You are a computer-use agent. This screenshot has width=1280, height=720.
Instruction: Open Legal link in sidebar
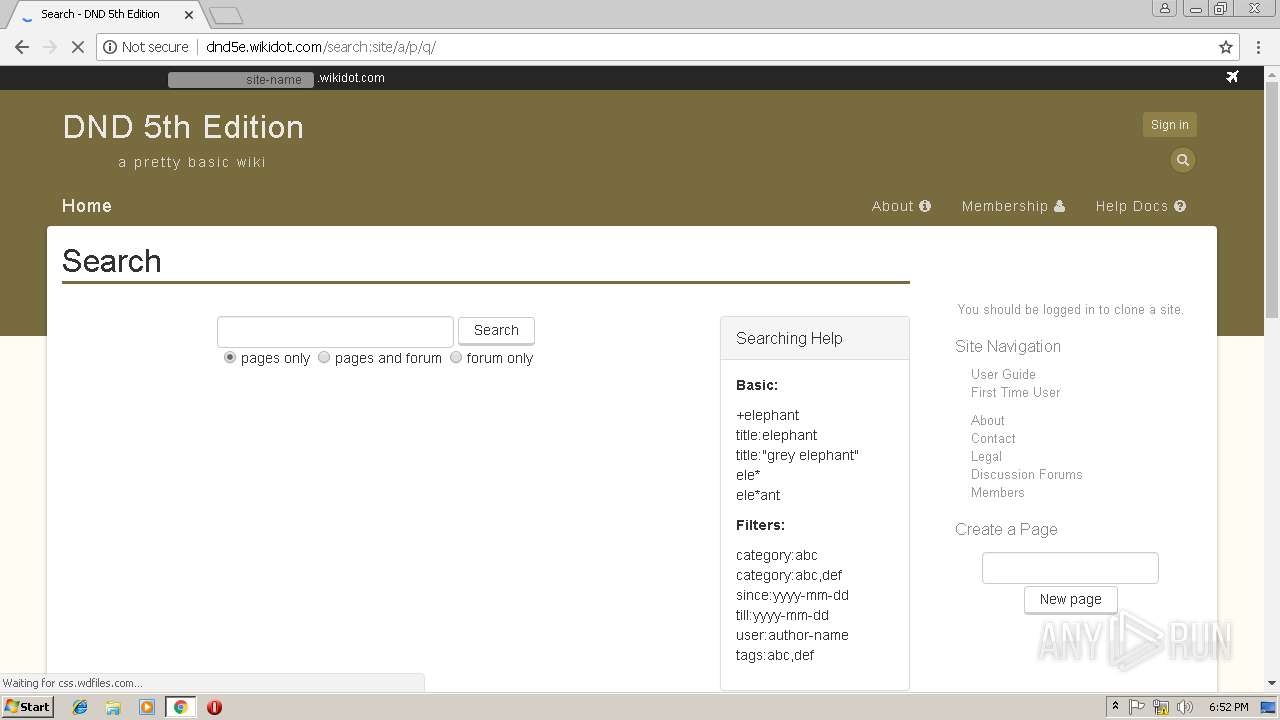tap(986, 456)
